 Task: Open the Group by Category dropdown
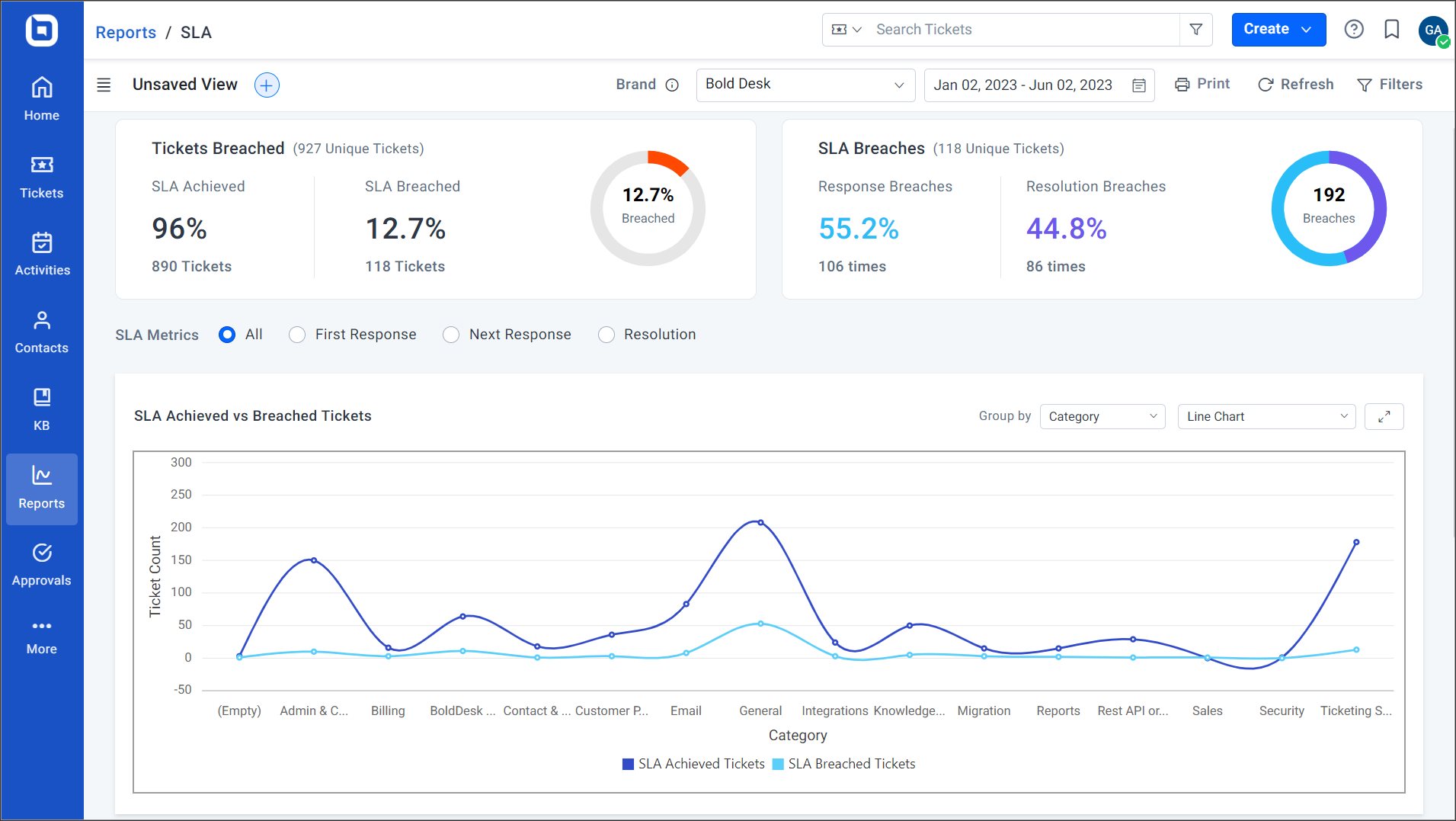tap(1102, 416)
